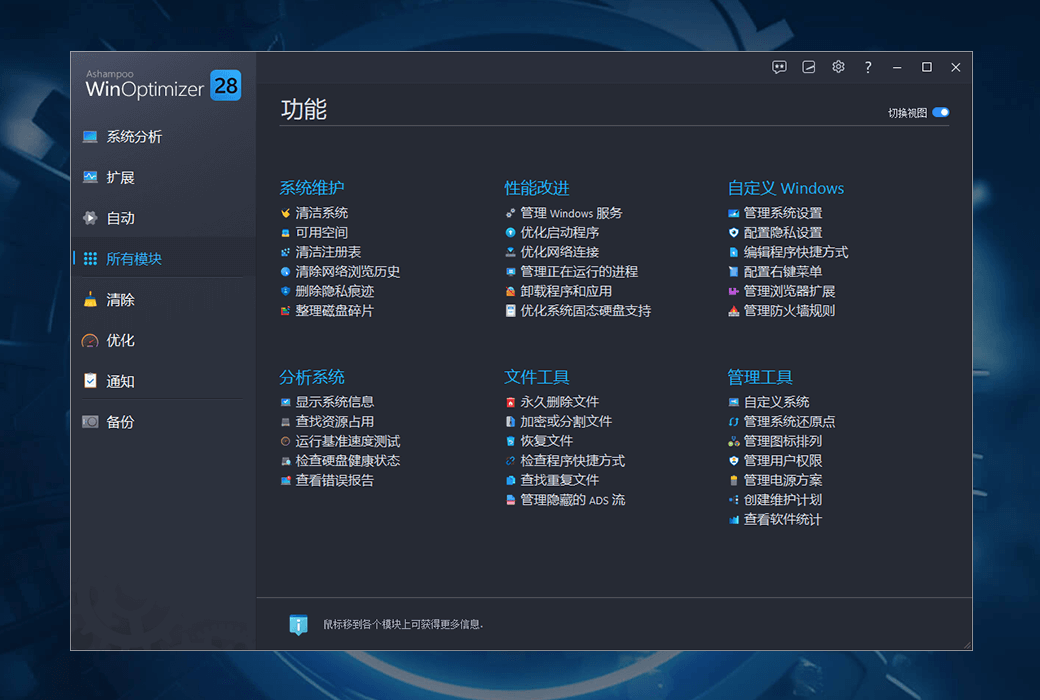Open 自定义系统 module
Viewport: 1040px width, 700px height.
click(776, 402)
